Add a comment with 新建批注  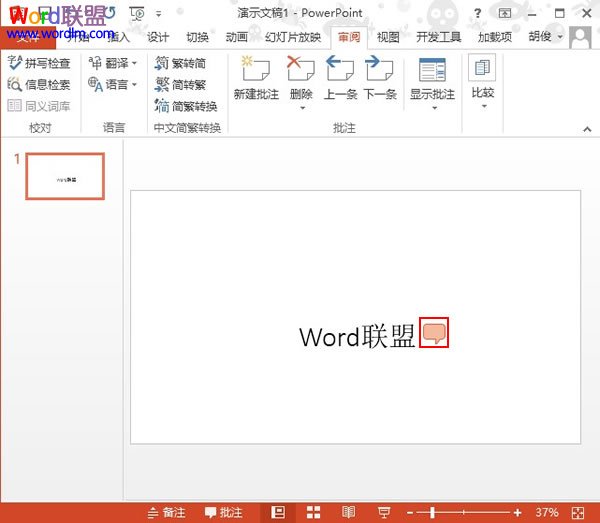tap(256, 78)
